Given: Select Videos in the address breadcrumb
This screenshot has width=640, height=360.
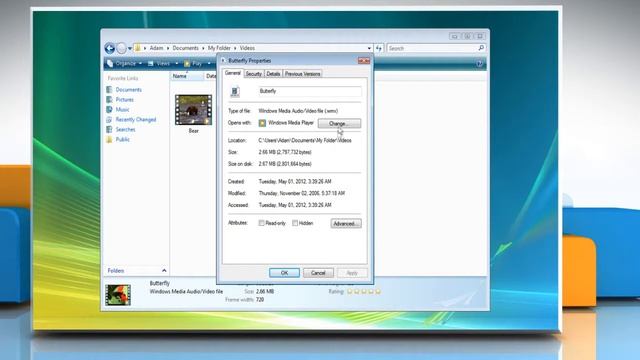Looking at the screenshot, I should [x=247, y=48].
